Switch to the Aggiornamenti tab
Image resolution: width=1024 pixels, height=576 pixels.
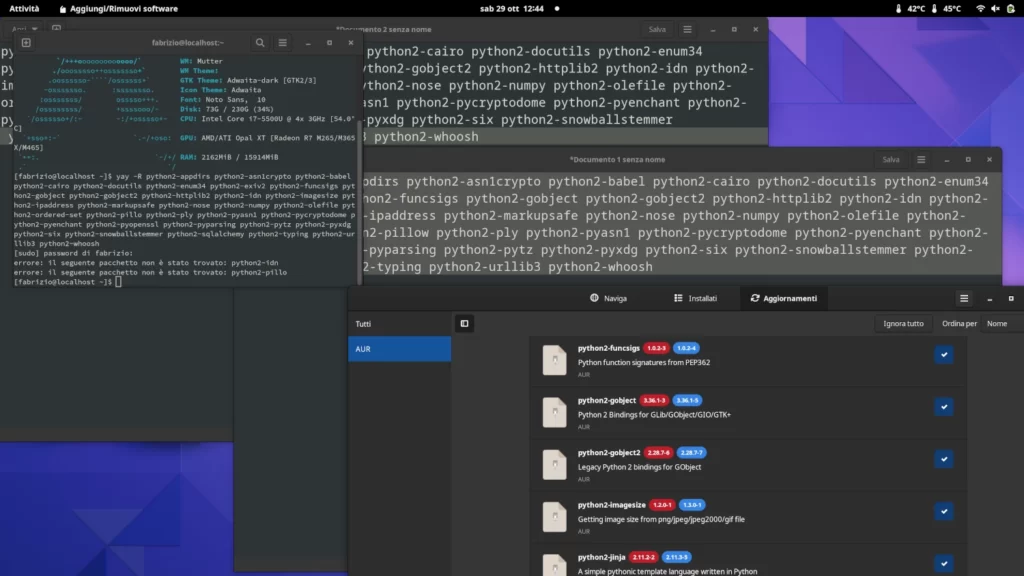pos(784,298)
